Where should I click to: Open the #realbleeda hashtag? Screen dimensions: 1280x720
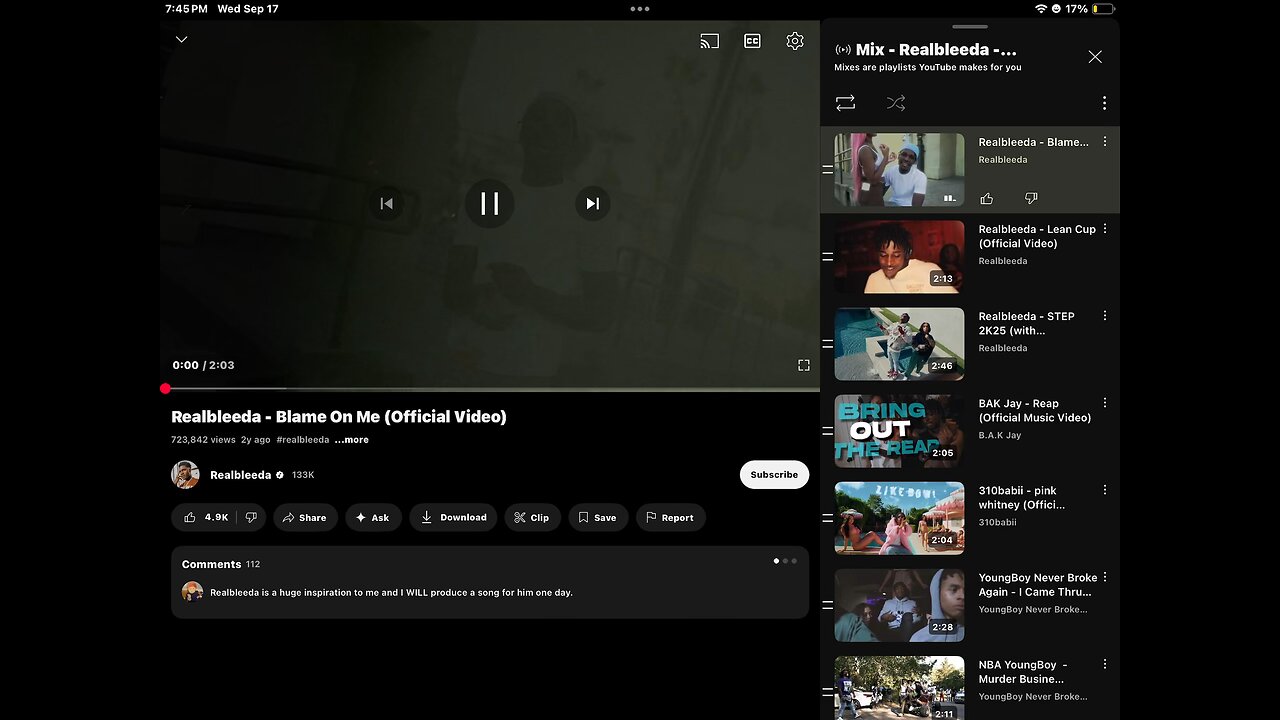coord(302,440)
